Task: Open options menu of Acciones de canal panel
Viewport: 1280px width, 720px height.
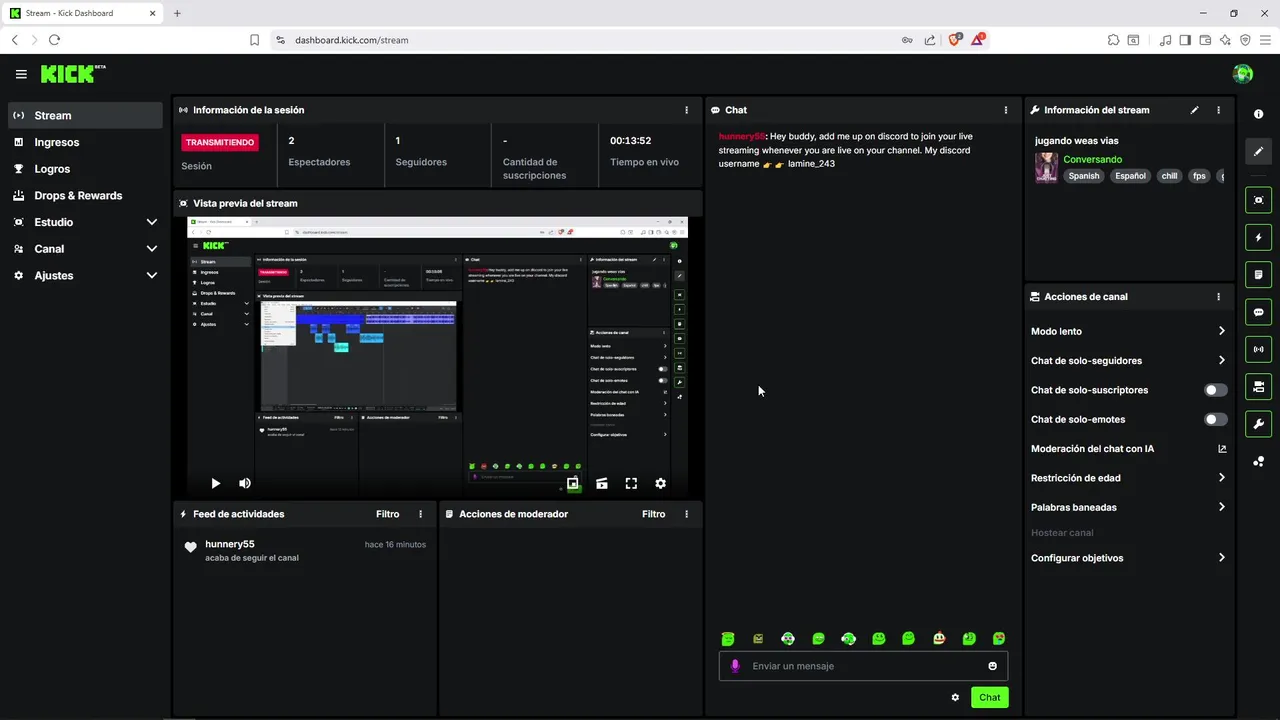Action: (x=1218, y=297)
